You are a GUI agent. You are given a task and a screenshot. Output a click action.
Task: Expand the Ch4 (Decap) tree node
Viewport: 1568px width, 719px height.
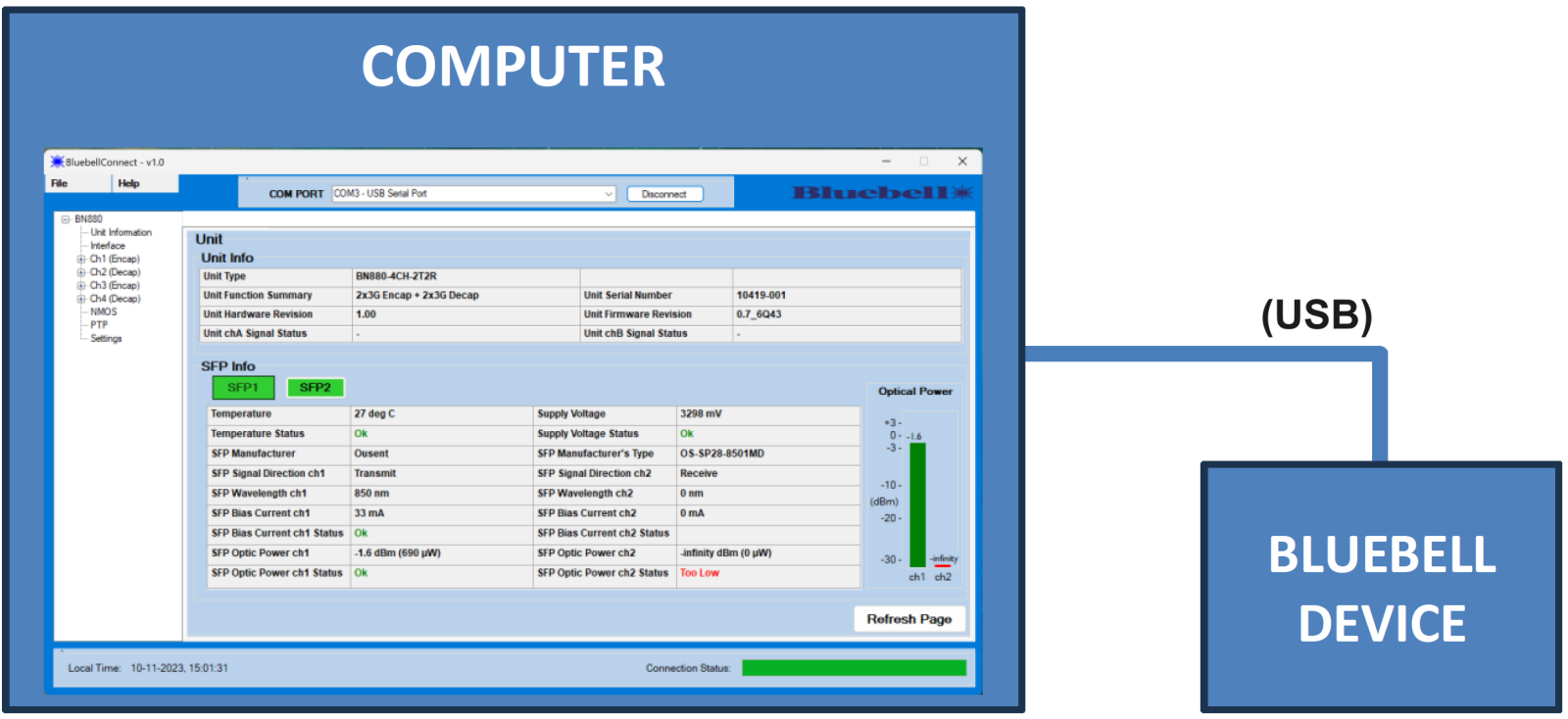pyautogui.click(x=81, y=299)
